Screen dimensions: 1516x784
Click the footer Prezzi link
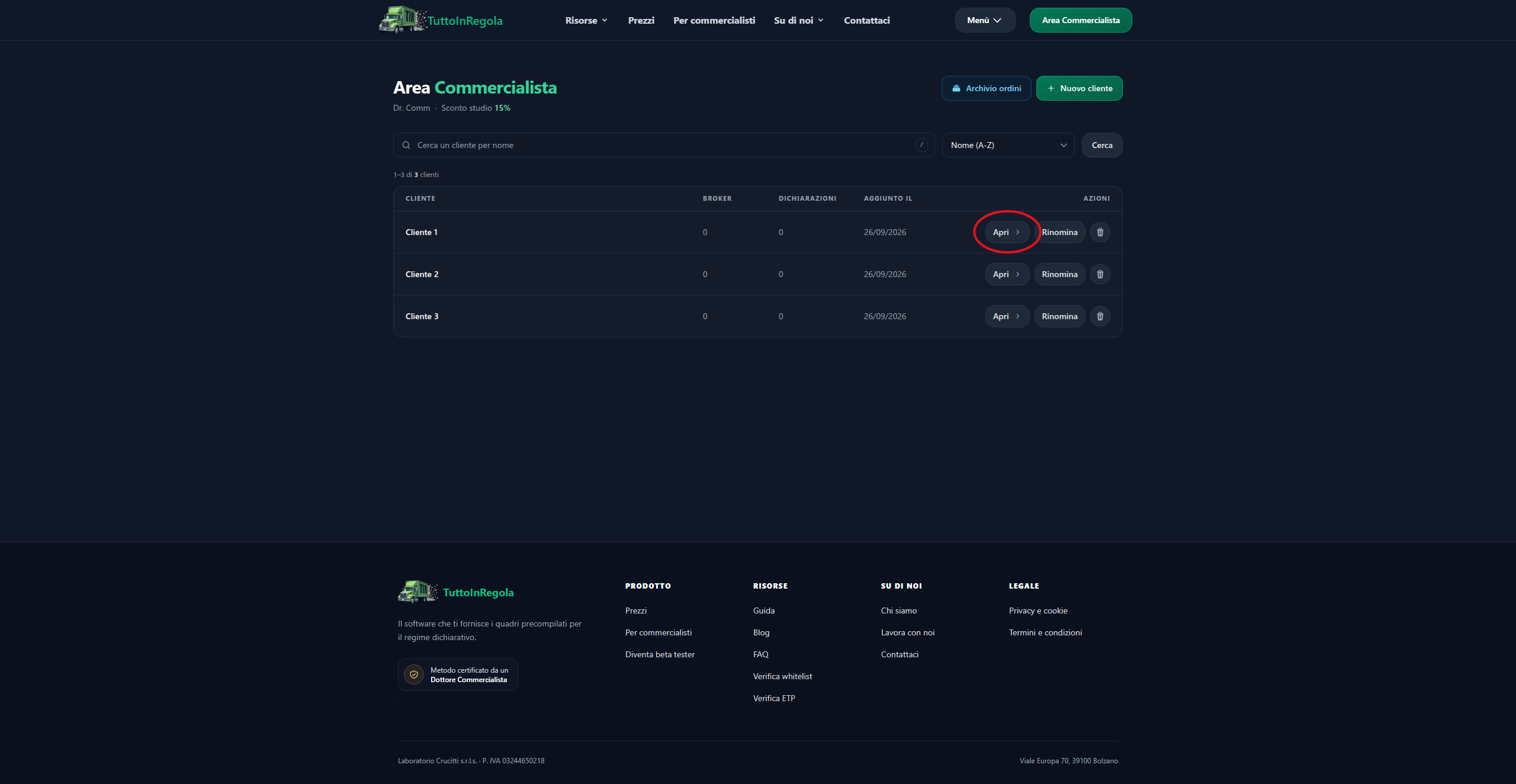coord(636,611)
